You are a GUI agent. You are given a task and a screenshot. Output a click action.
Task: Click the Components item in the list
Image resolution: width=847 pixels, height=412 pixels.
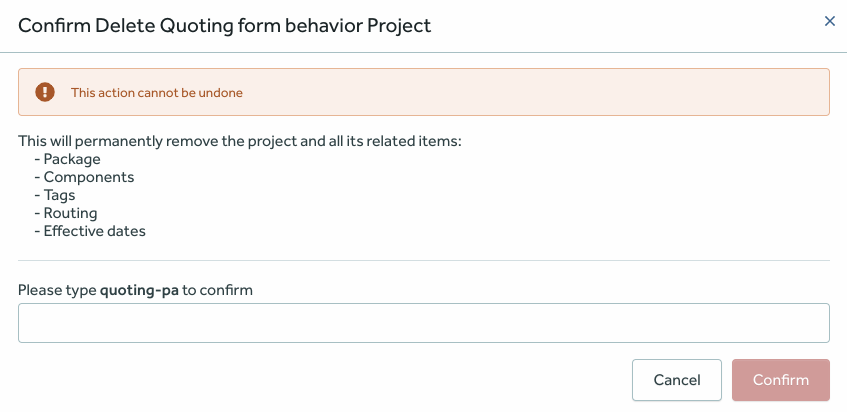[88, 177]
